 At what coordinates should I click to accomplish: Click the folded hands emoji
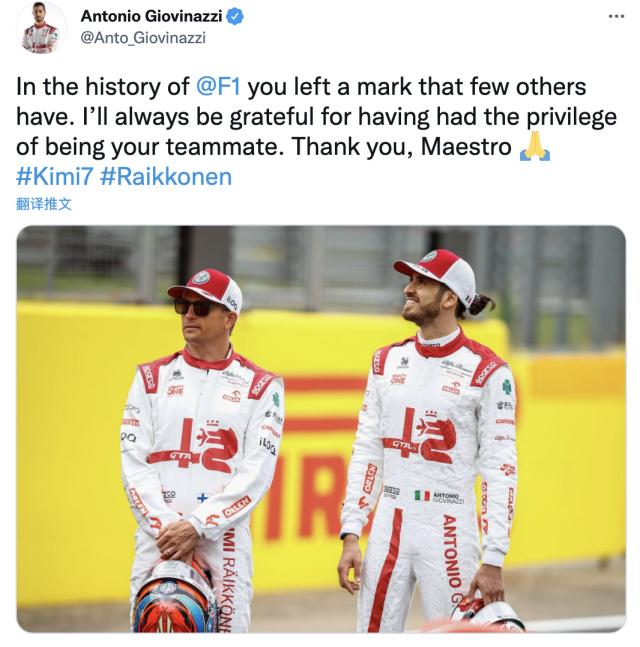pyautogui.click(x=534, y=146)
